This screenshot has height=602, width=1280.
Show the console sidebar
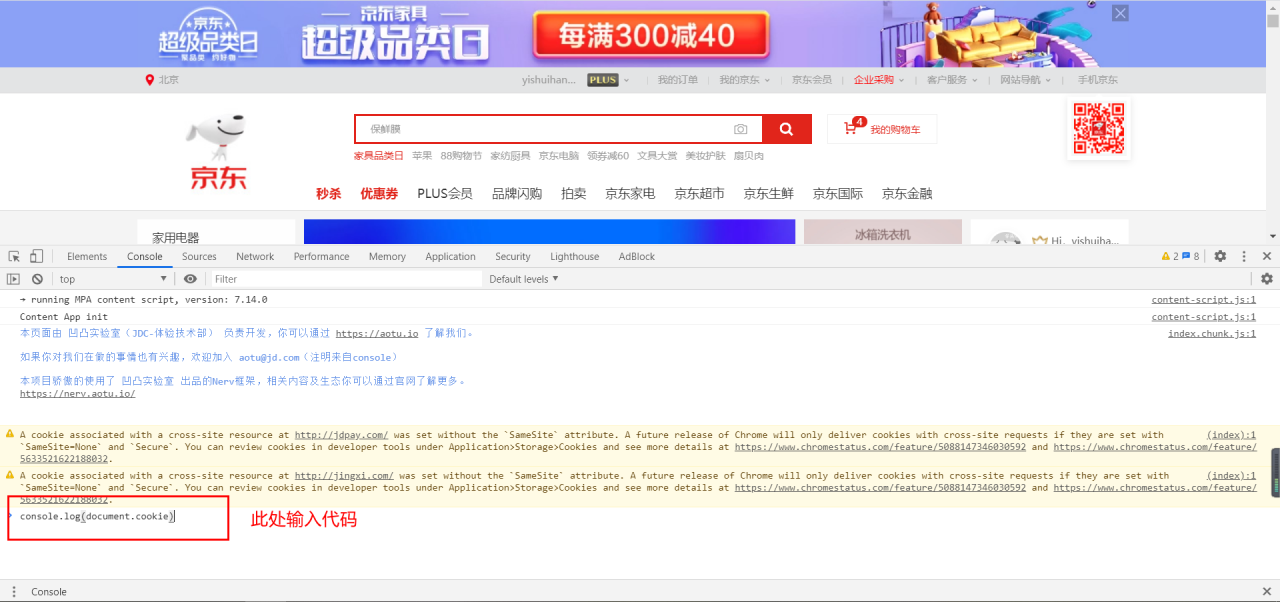14,279
